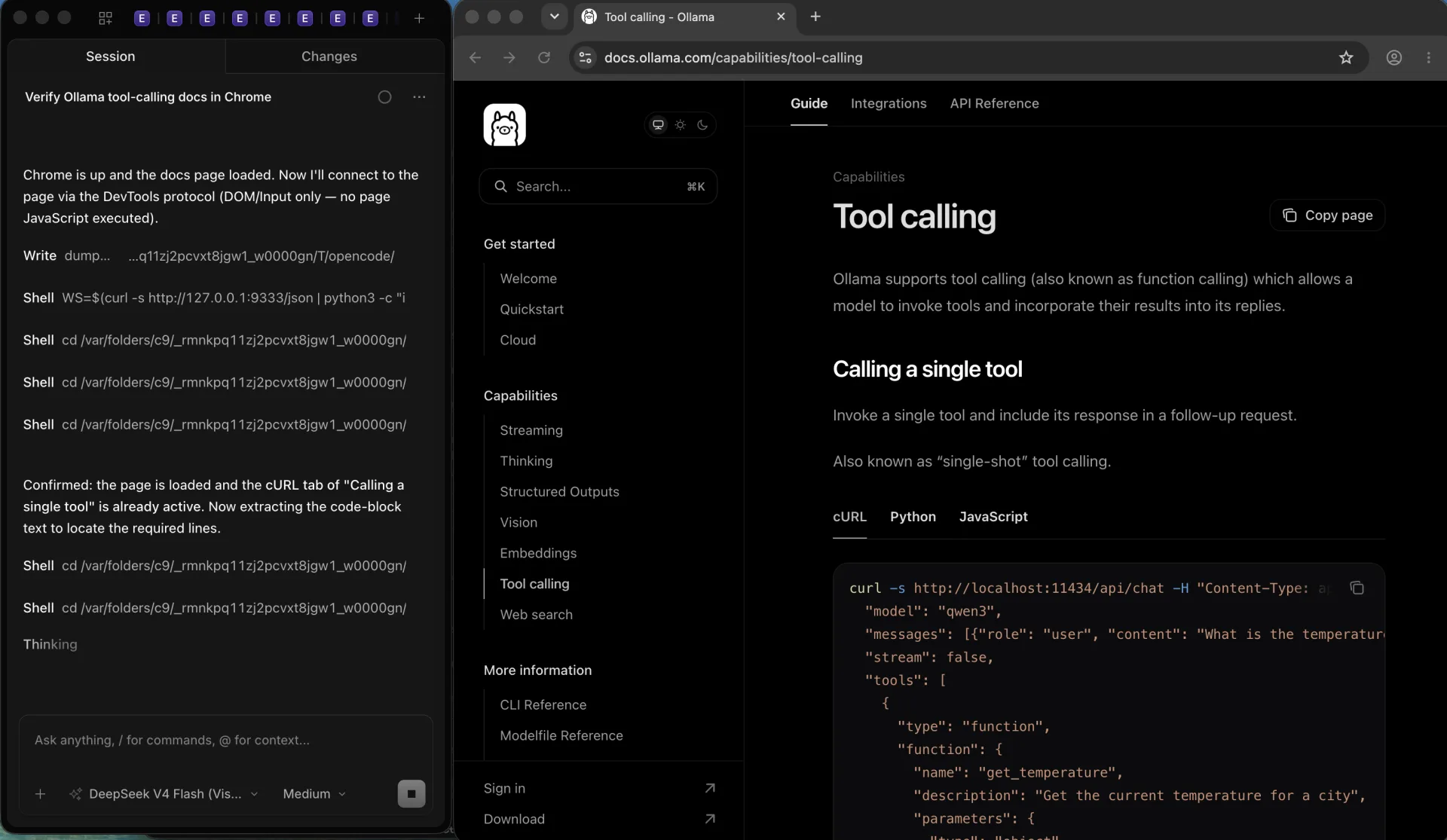Focus the Ask anything prompt box

tap(226, 741)
